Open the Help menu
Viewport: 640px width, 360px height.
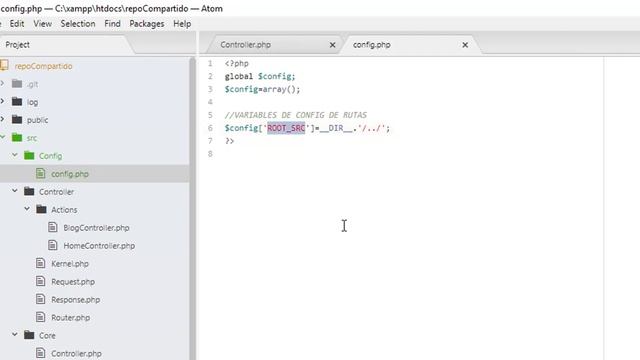coord(182,24)
